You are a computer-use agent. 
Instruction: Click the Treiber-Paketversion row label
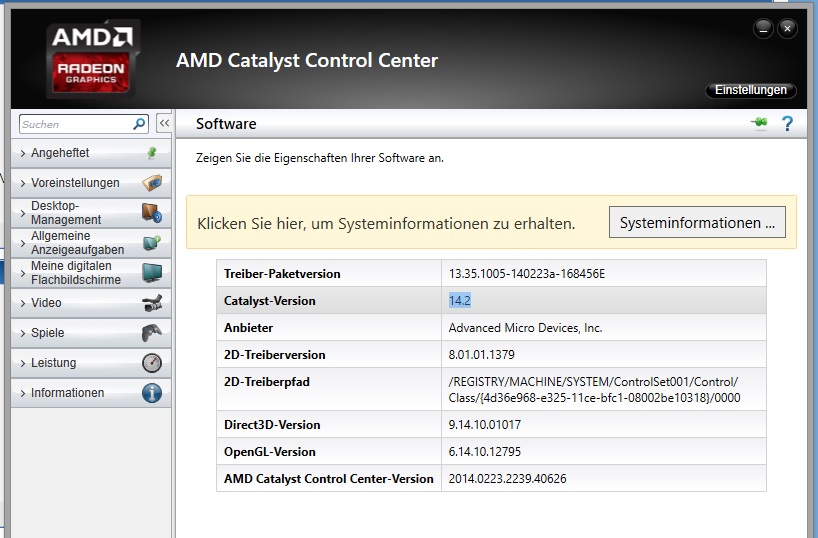pos(282,274)
